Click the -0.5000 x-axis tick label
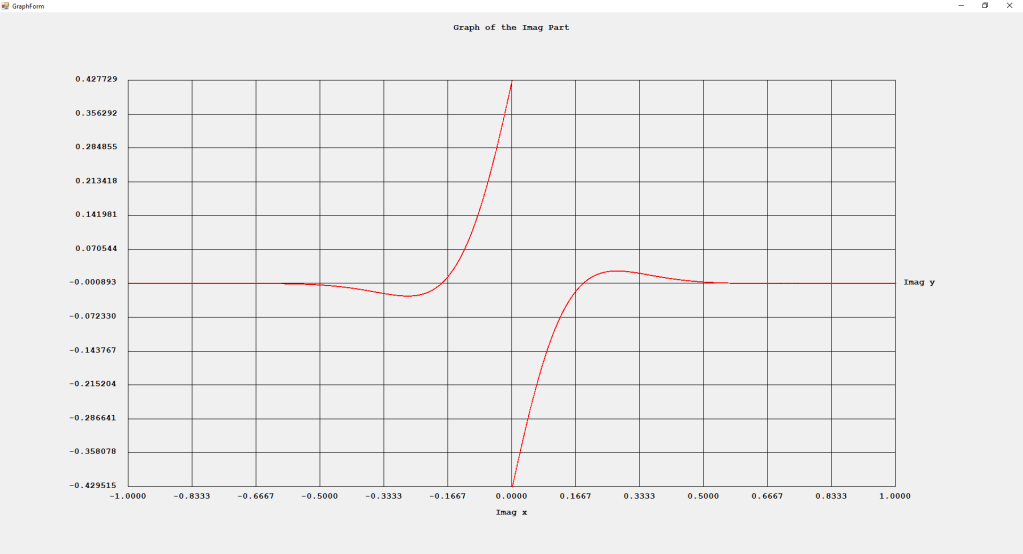Image resolution: width=1023 pixels, height=554 pixels. [319, 495]
